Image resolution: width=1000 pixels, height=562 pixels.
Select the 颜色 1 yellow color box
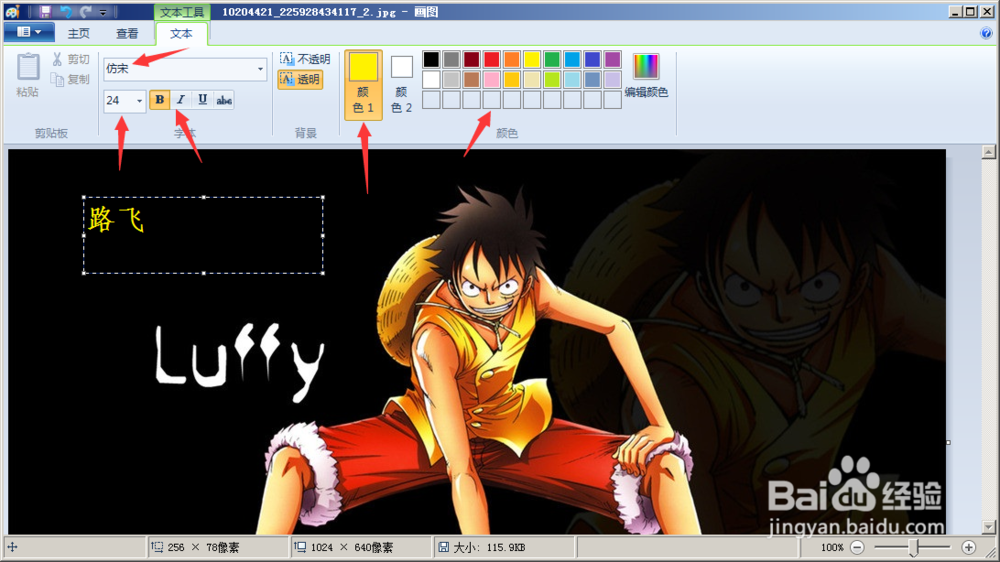[363, 84]
